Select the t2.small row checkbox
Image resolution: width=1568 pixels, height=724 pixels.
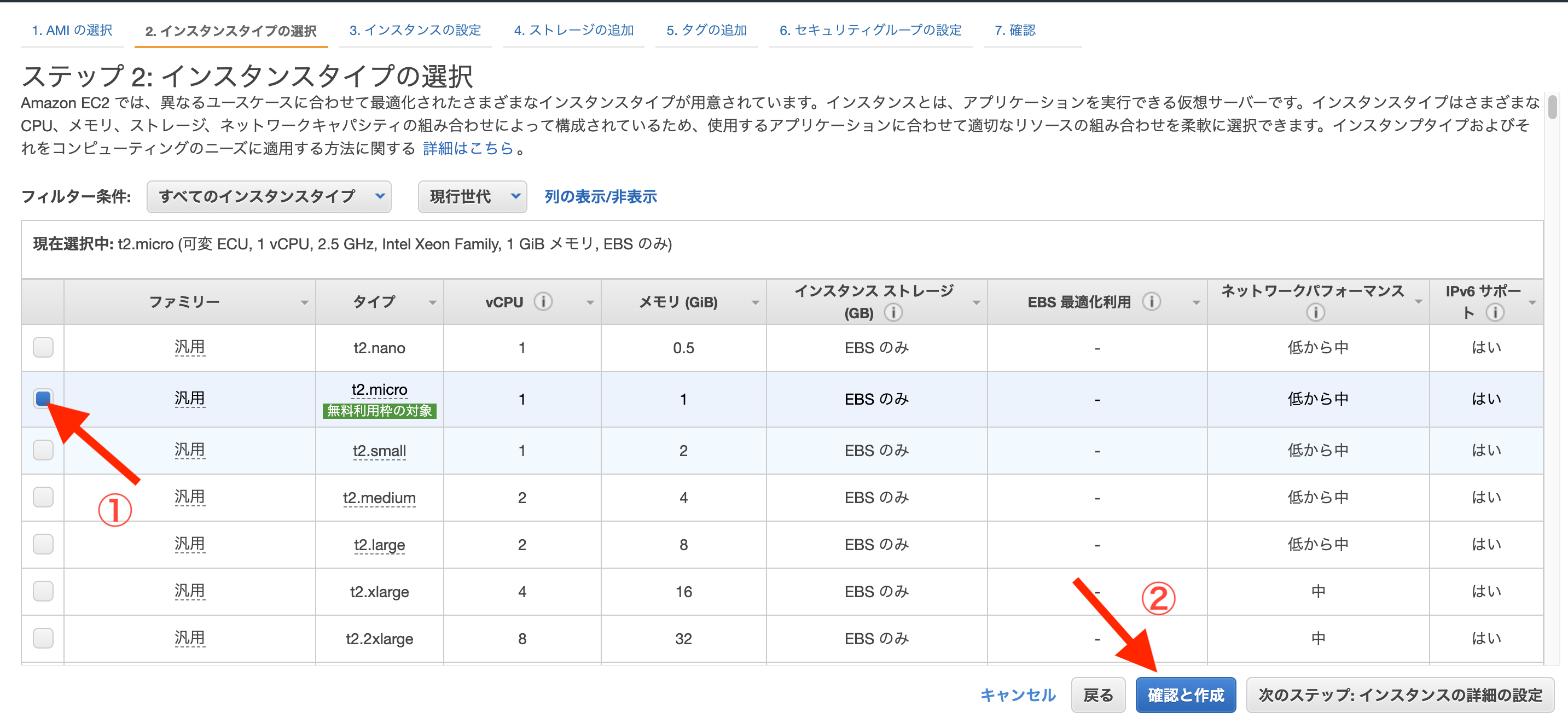[43, 450]
